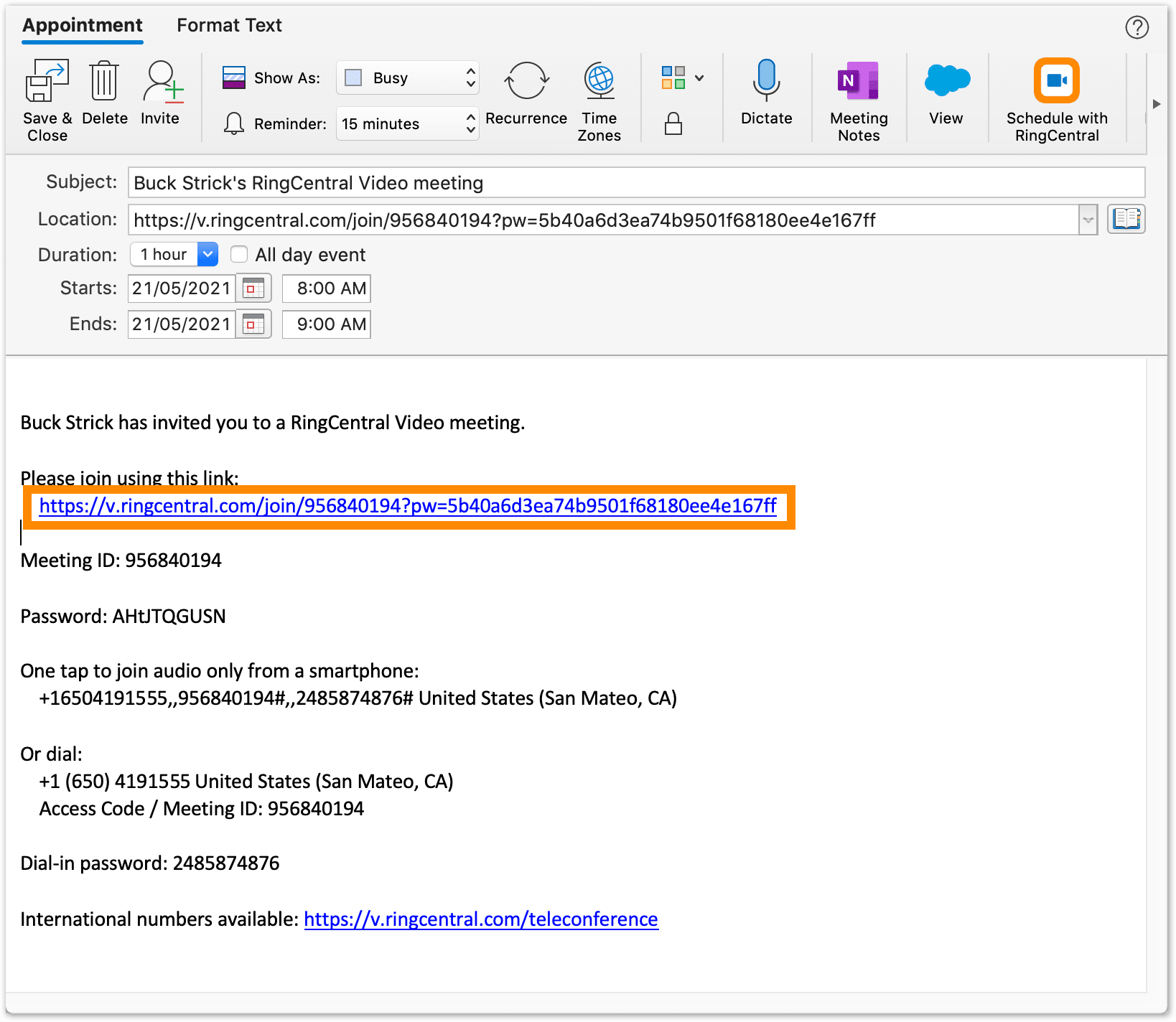The height and width of the screenshot is (1022, 1176).
Task: Click the Access Code / Meeting ID line
Action: [202, 809]
